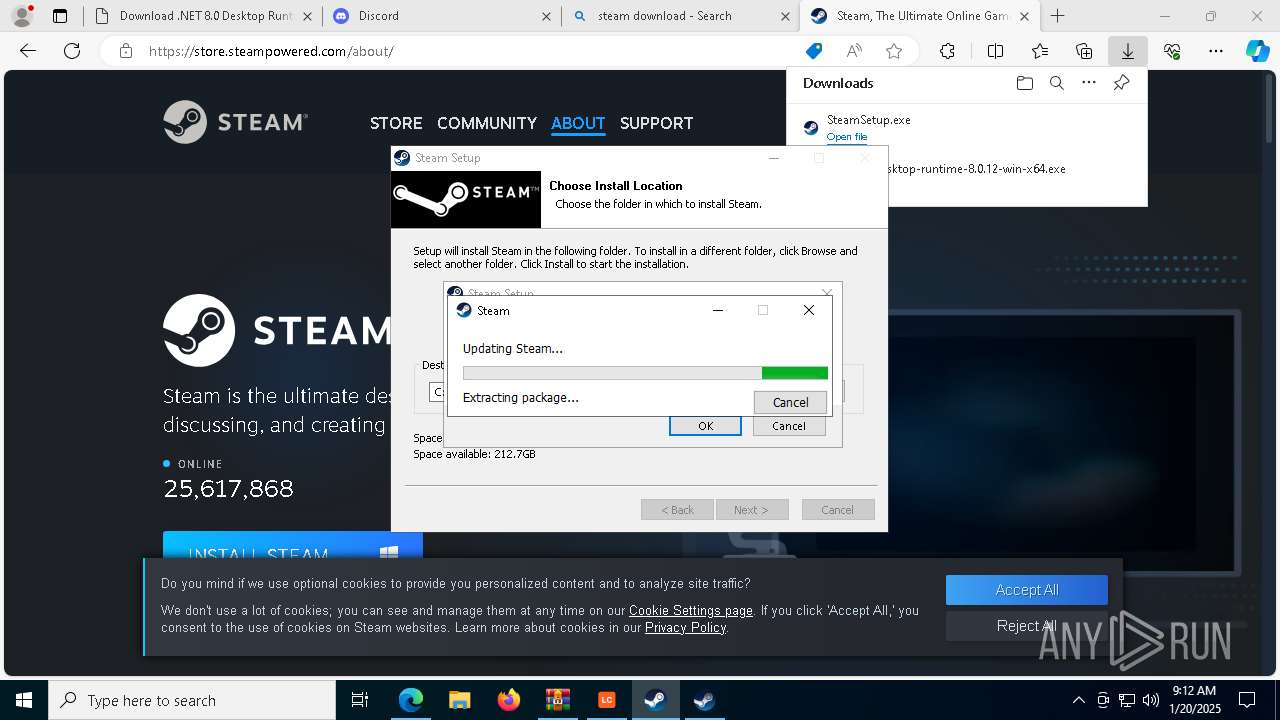The image size is (1280, 720).
Task: Go to the ABOUT section
Action: tap(578, 123)
